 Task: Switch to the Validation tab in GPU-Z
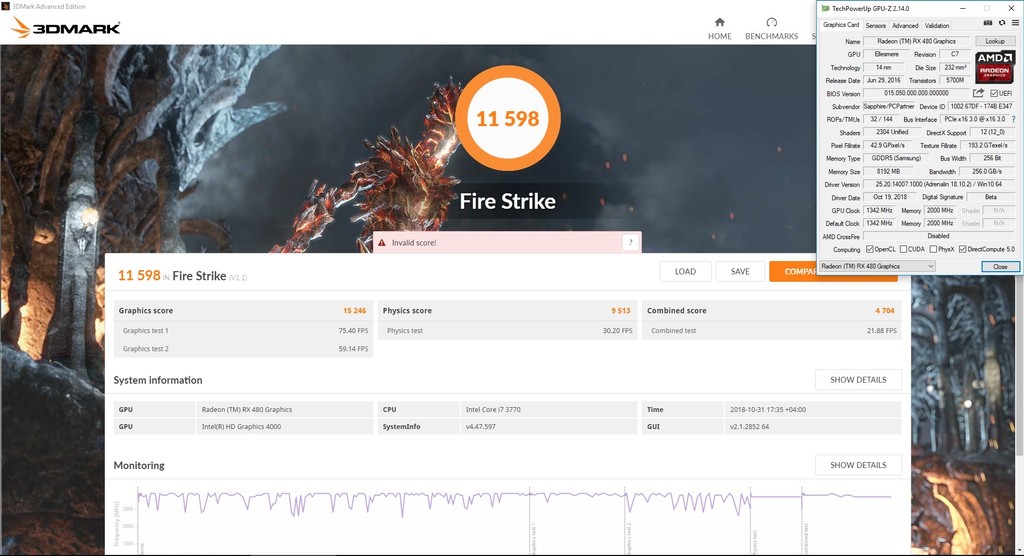pyautogui.click(x=936, y=25)
